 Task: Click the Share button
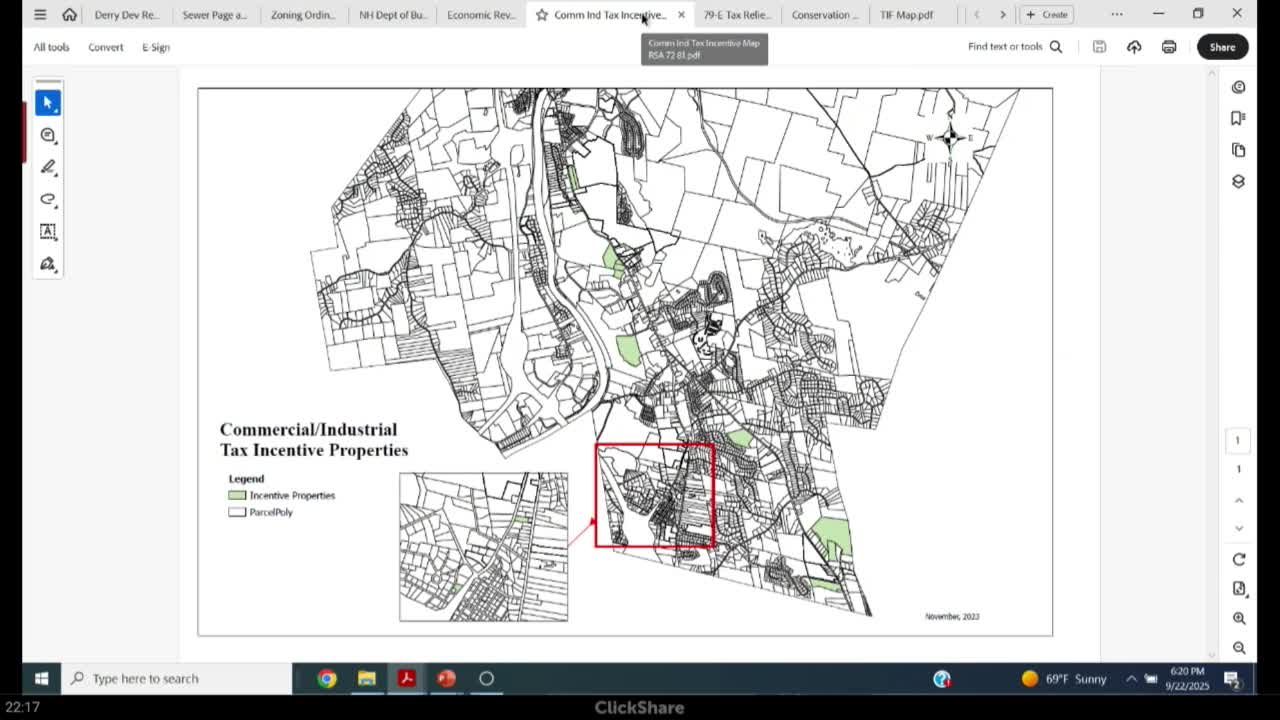point(1222,47)
